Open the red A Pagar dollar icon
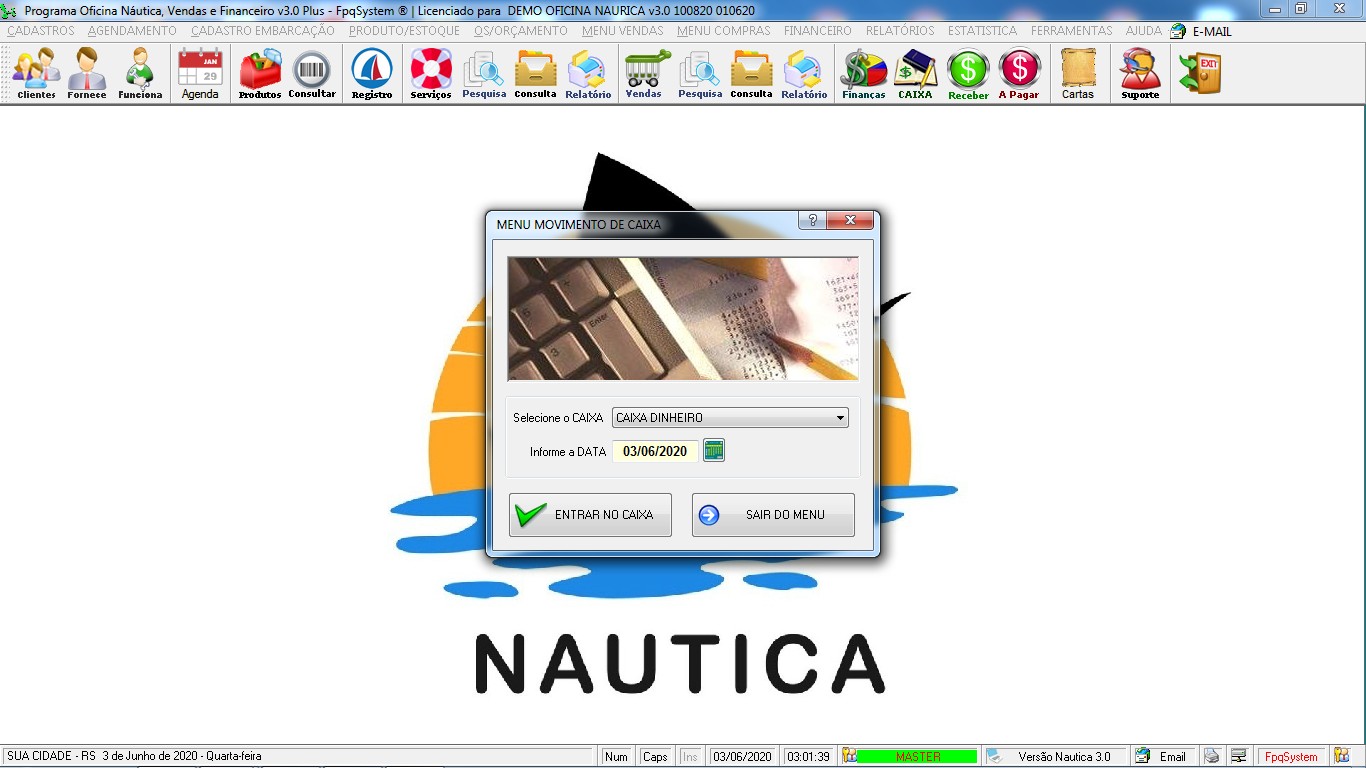The height and width of the screenshot is (768, 1366). pos(1019,74)
